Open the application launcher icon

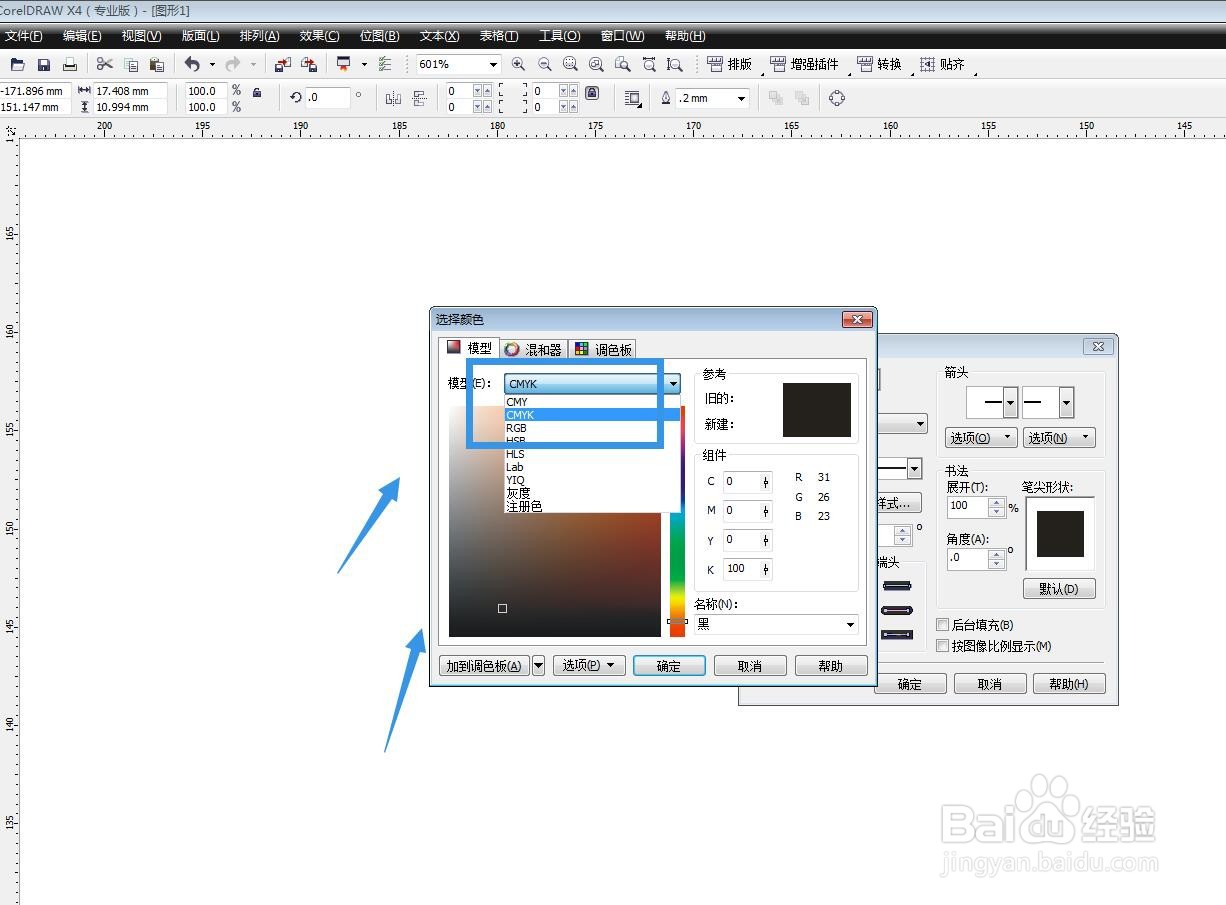pos(343,64)
